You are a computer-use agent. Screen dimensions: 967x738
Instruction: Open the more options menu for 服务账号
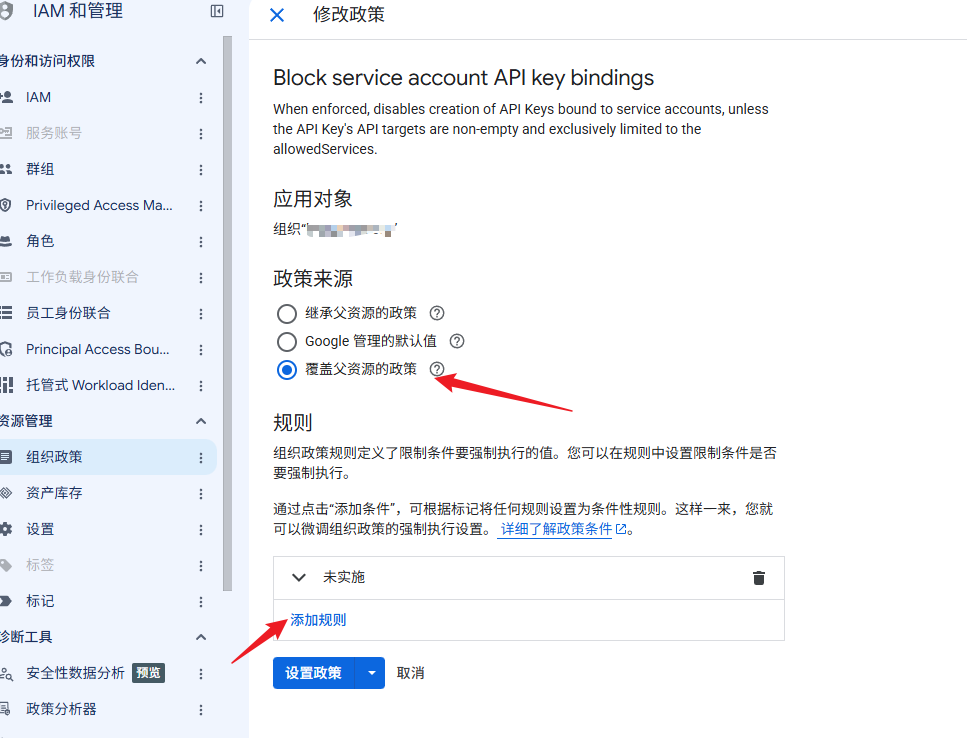pos(201,133)
